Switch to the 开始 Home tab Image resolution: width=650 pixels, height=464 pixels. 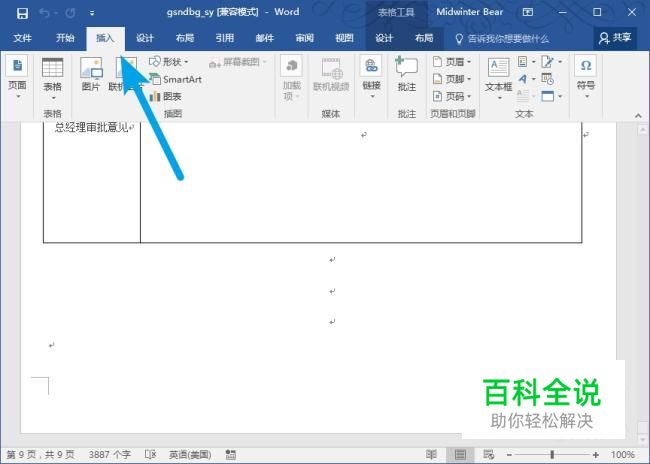65,38
